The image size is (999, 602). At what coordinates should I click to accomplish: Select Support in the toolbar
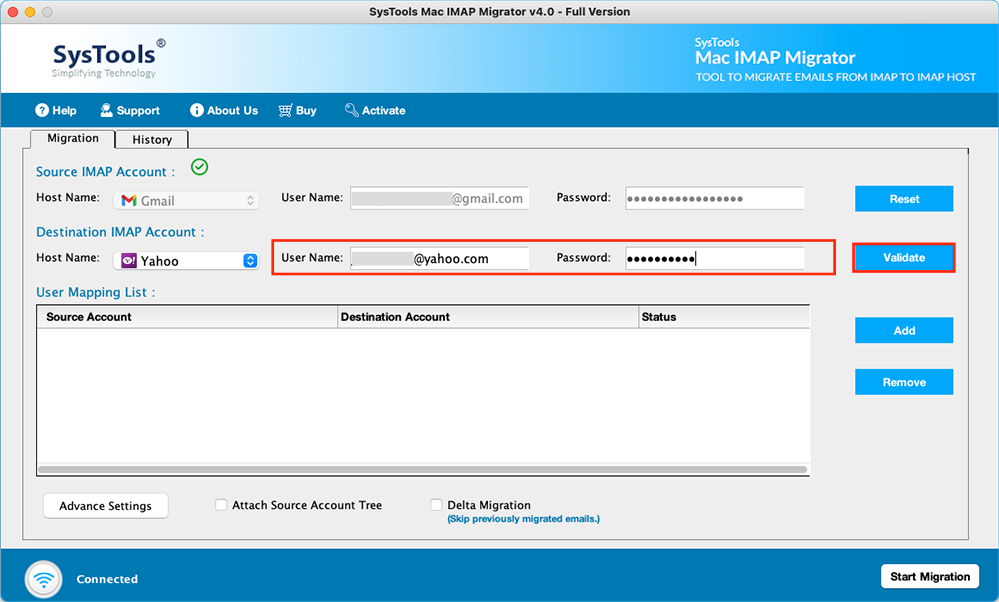pos(130,110)
